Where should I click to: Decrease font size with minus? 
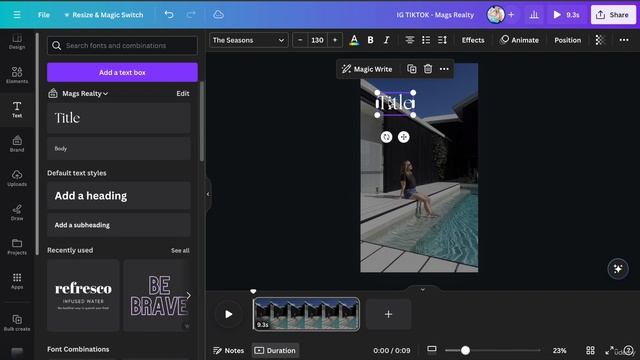point(300,40)
